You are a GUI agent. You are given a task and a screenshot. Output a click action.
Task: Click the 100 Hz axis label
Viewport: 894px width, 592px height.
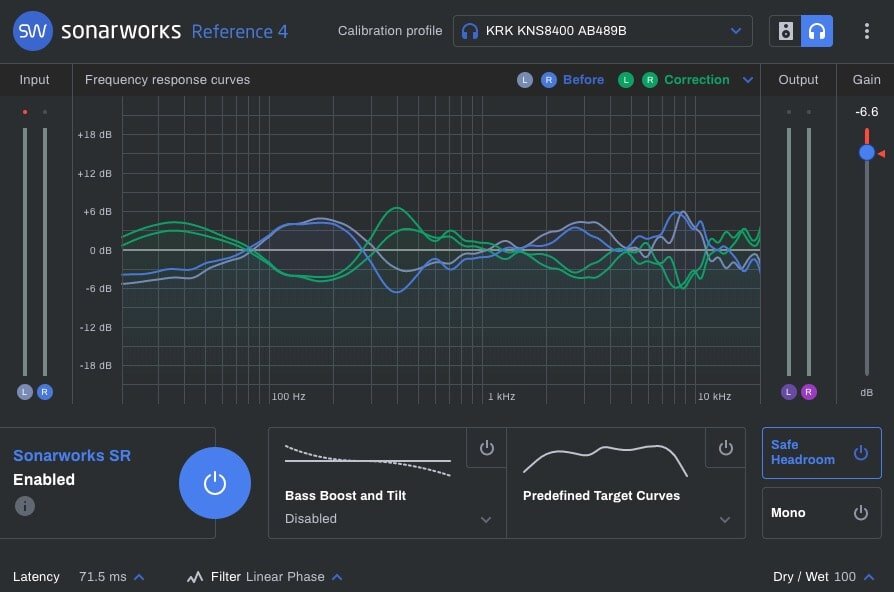click(288, 396)
